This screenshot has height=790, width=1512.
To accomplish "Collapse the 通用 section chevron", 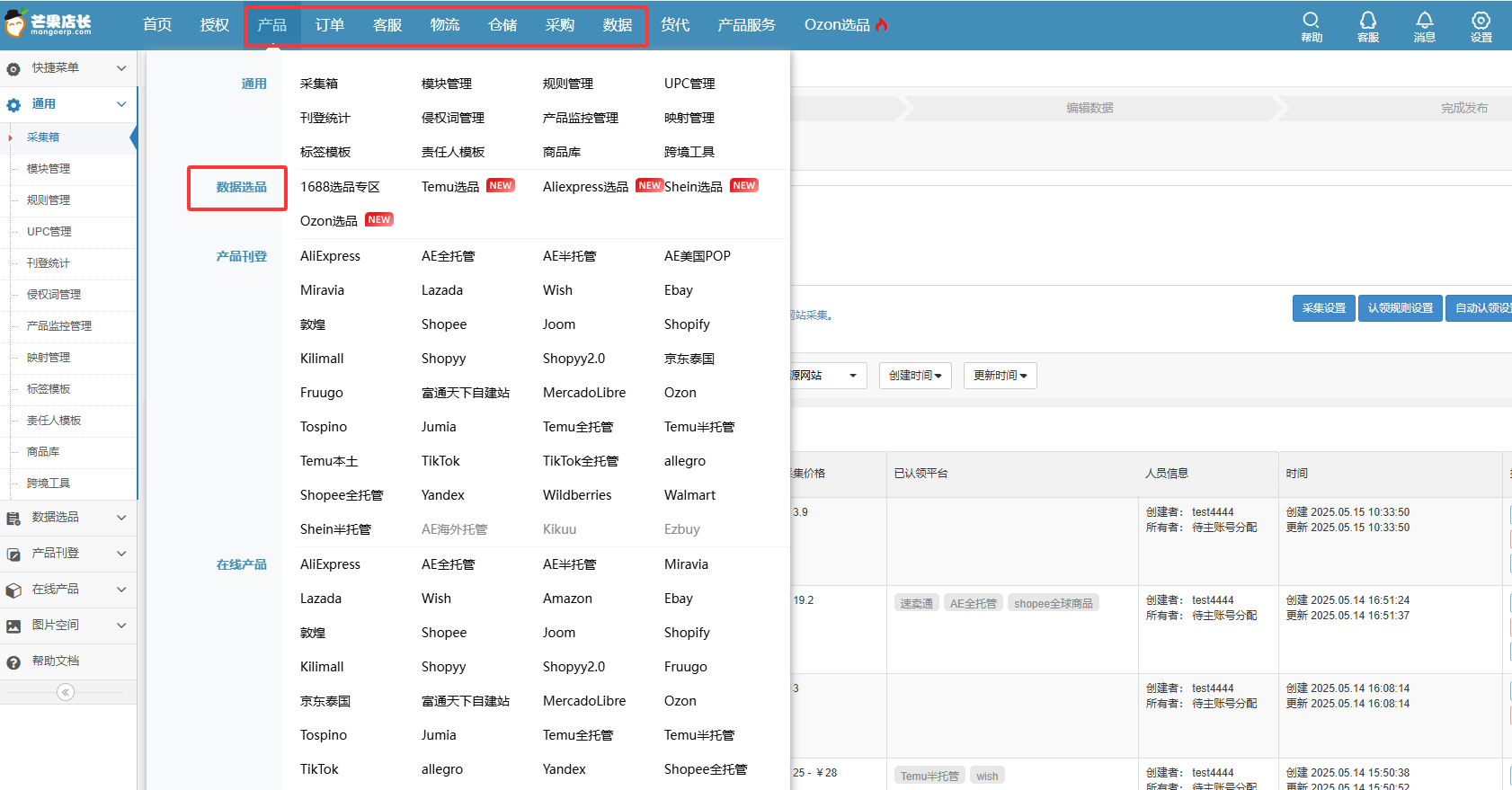I will click(x=121, y=104).
